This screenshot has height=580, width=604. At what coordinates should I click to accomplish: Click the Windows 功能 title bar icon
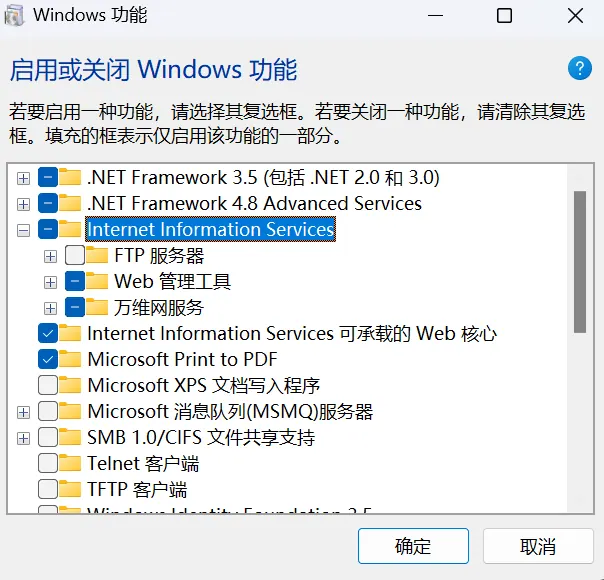click(x=17, y=16)
